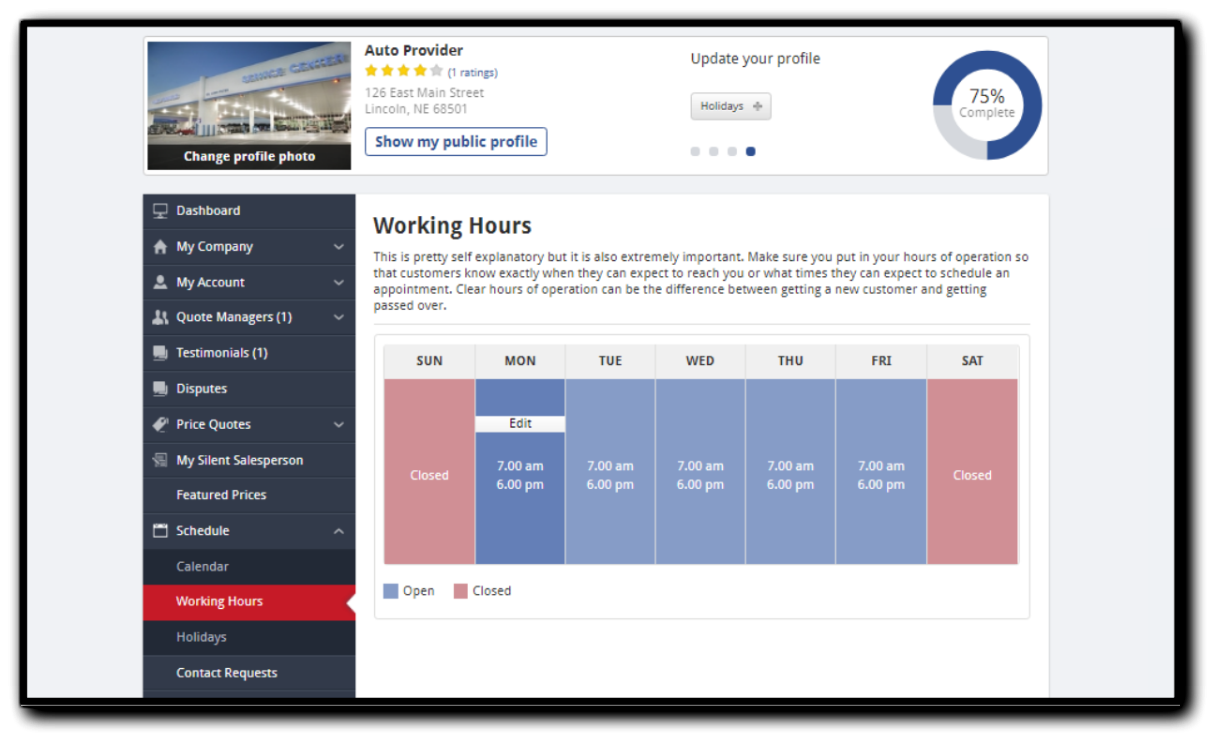Collapse the Schedule section chevron

pyautogui.click(x=338, y=531)
